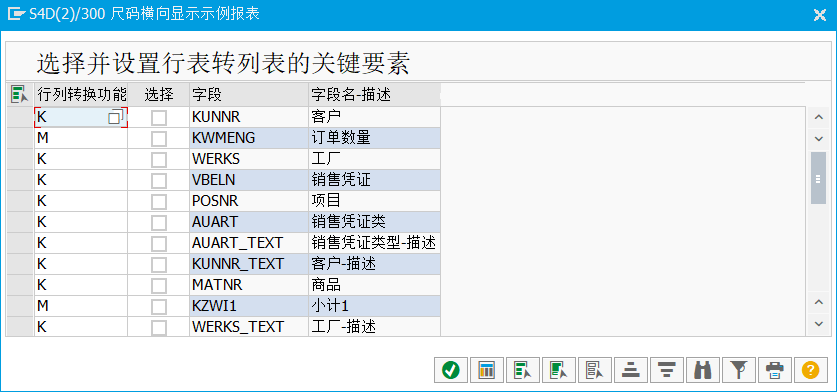
Task: Click the 销售凭证类型-描述 description cell
Action: [x=374, y=243]
